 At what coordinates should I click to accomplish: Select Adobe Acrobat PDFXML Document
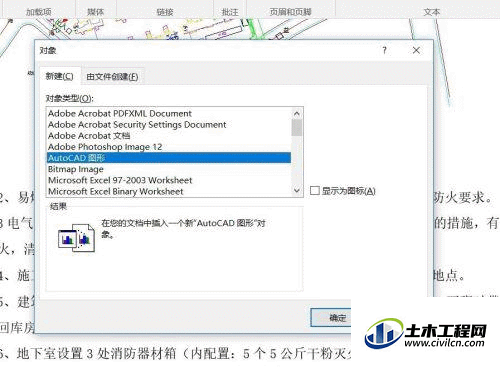coord(169,113)
